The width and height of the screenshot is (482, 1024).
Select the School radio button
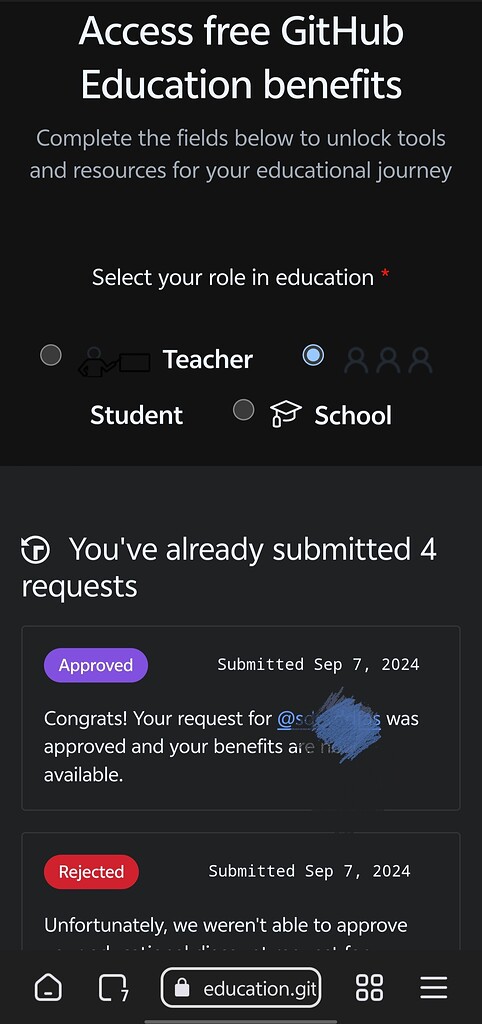point(244,410)
